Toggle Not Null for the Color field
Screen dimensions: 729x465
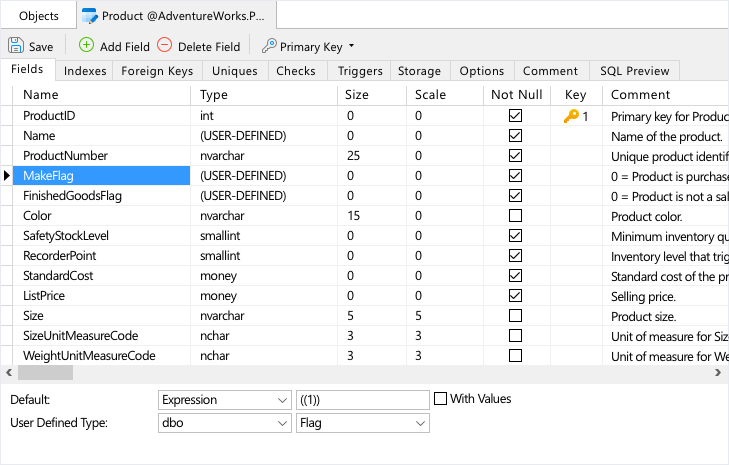[515, 216]
